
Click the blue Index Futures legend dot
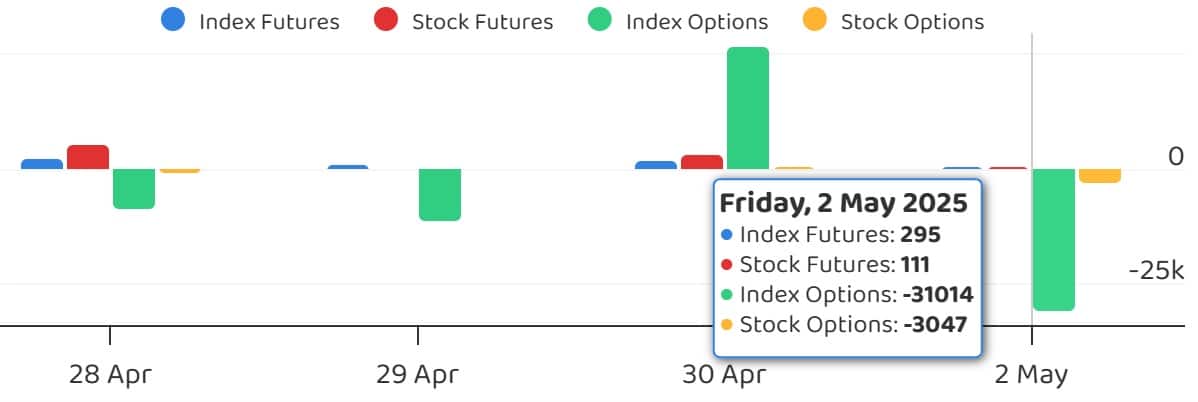(x=173, y=20)
